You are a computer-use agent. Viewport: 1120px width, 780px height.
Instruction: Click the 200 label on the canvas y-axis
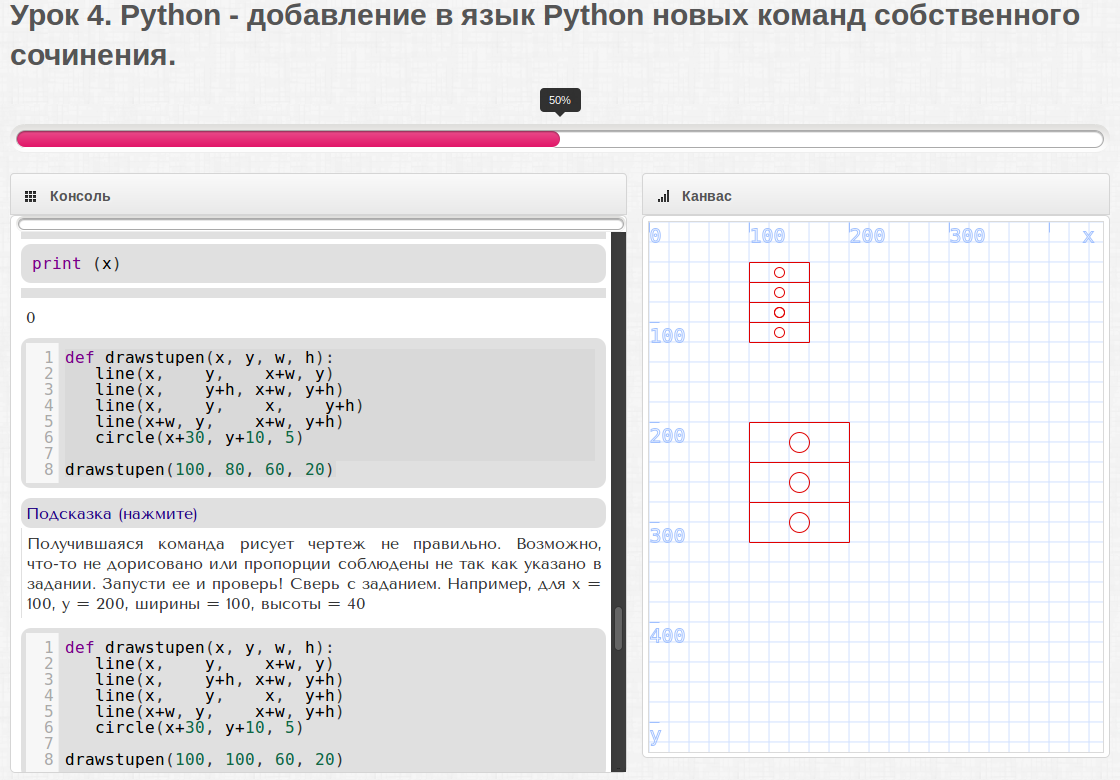667,436
